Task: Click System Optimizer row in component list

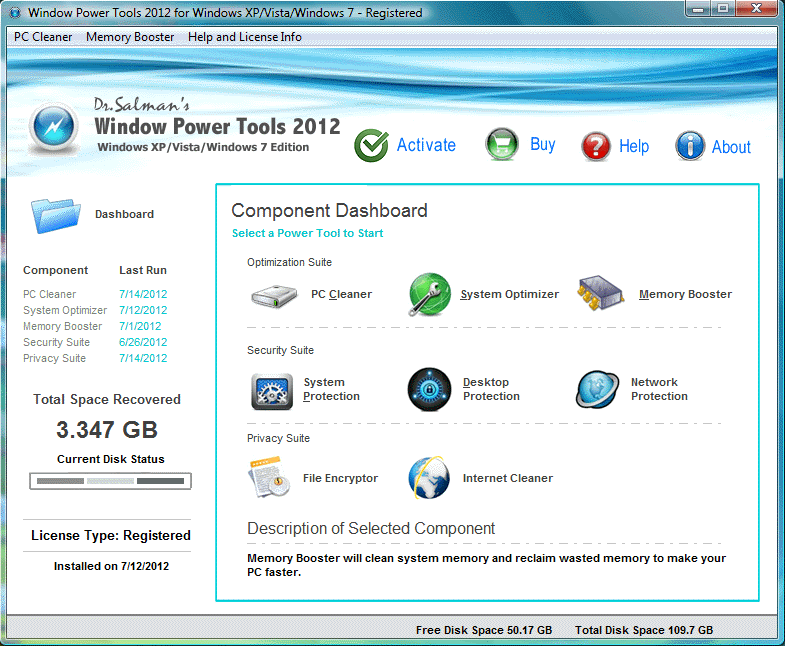Action: coord(95,310)
